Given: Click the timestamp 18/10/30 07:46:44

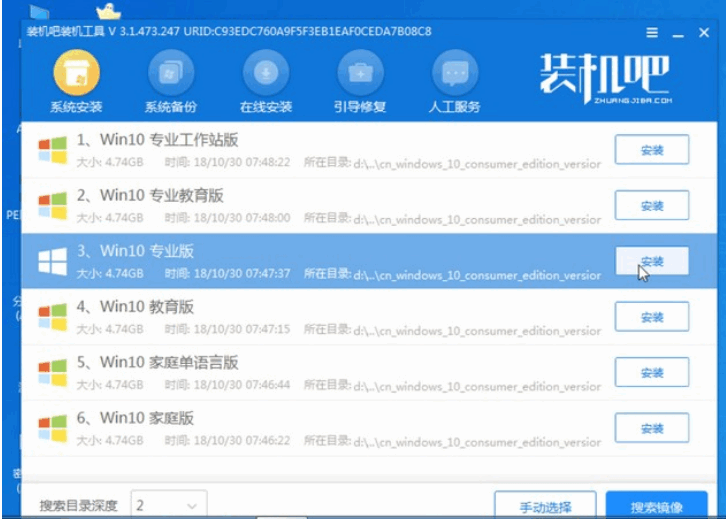Looking at the screenshot, I should coord(242,384).
